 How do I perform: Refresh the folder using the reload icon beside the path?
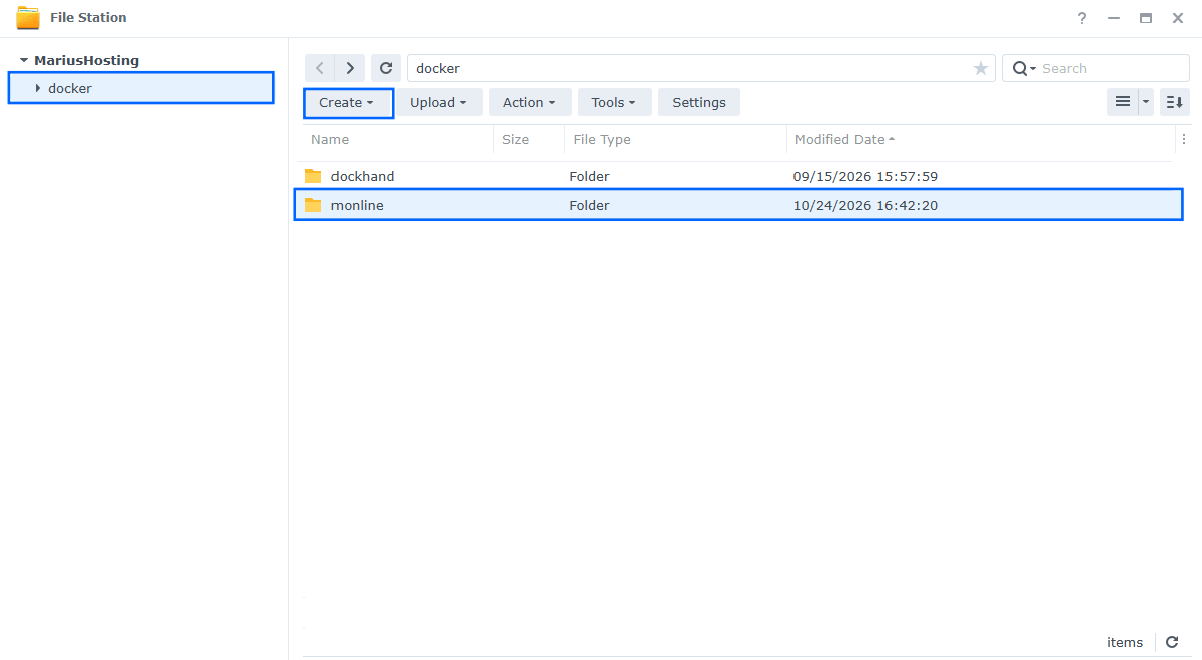(x=386, y=68)
